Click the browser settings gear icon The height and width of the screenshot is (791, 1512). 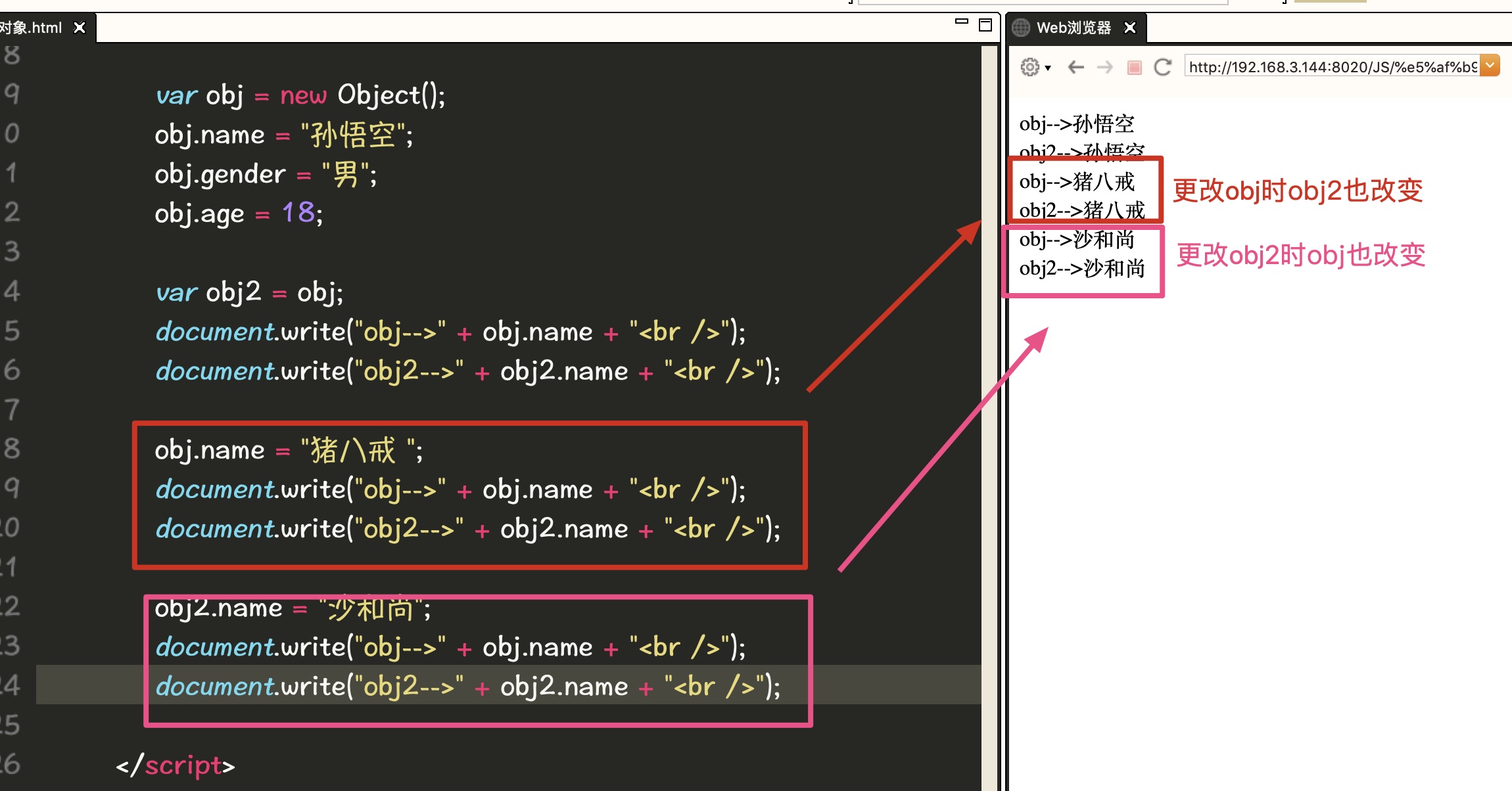(1029, 67)
